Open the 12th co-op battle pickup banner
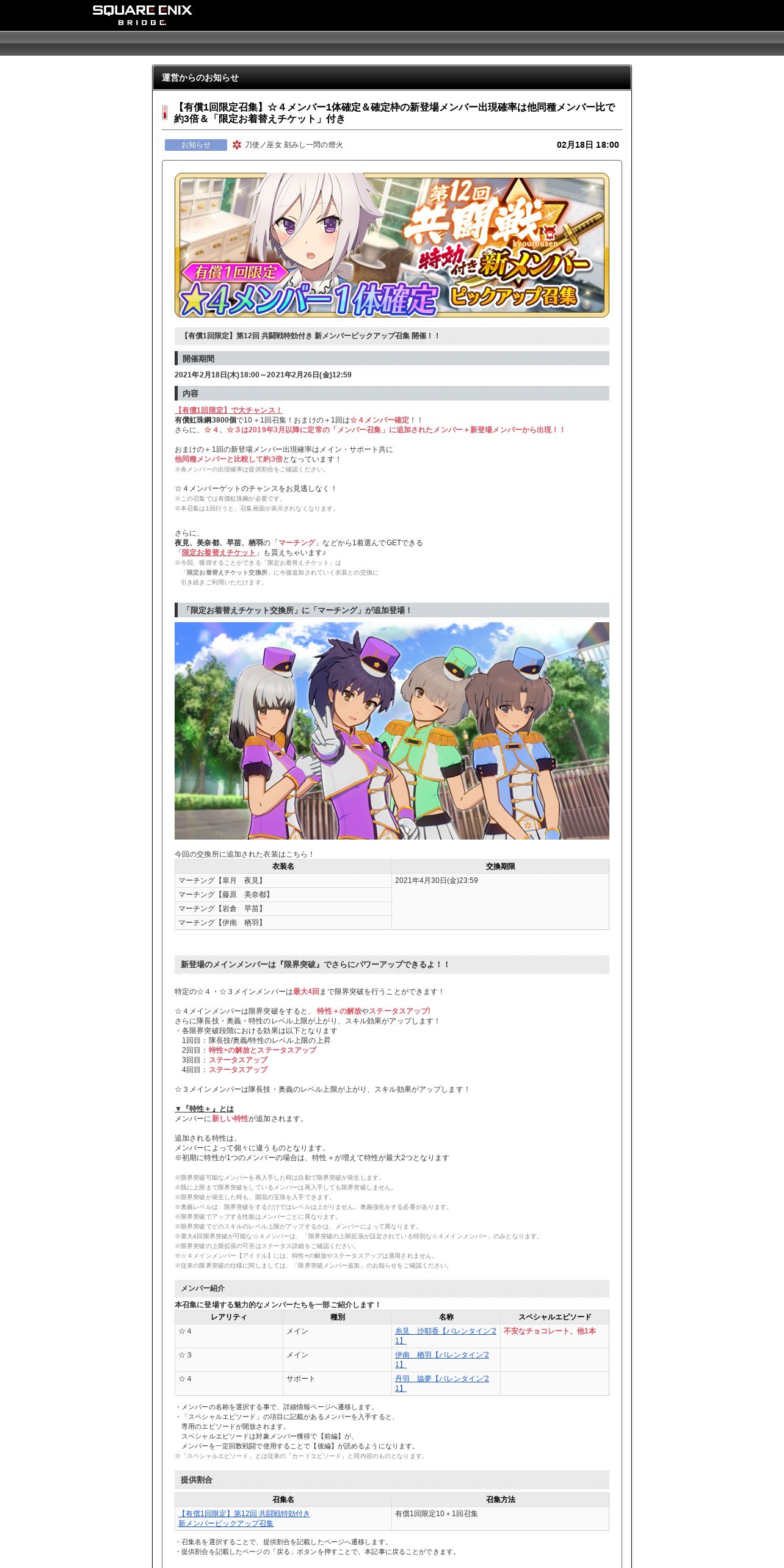Screen dimensions: 784x1568 click(391, 245)
